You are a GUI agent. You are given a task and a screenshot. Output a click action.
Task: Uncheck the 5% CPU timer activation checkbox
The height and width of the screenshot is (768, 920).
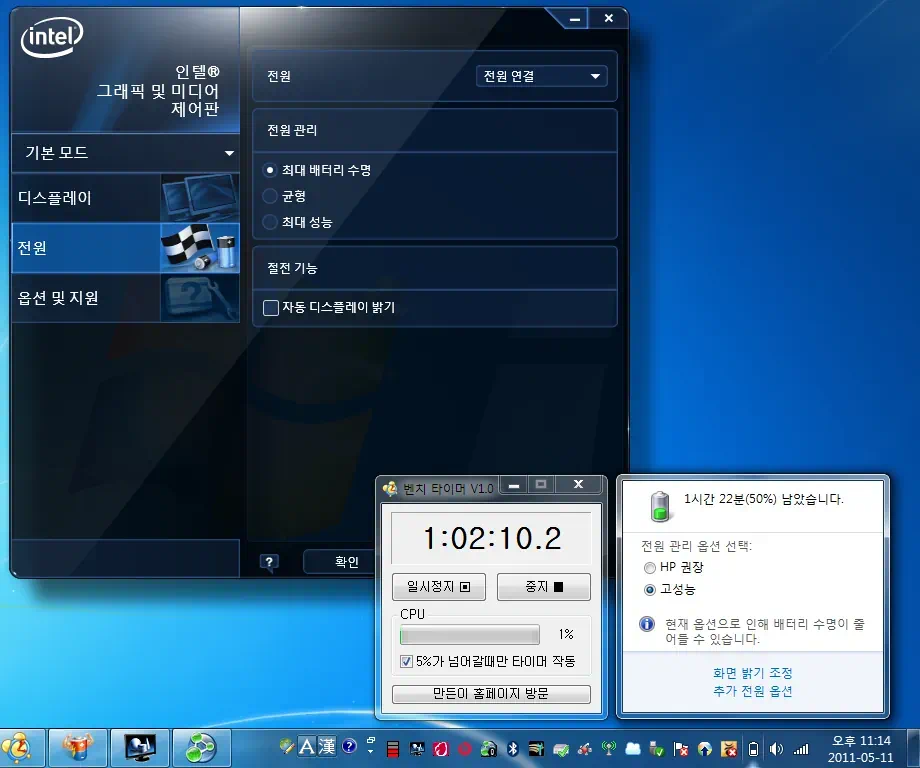[405, 660]
